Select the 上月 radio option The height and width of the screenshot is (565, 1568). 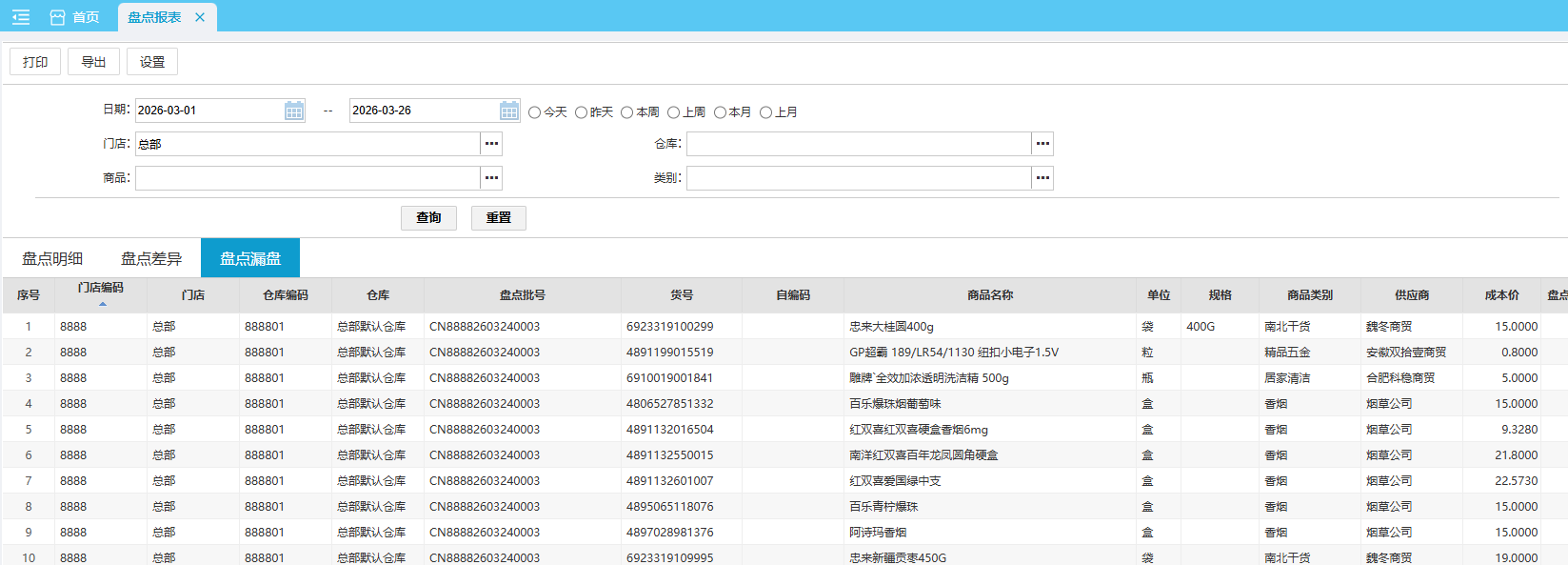point(765,112)
